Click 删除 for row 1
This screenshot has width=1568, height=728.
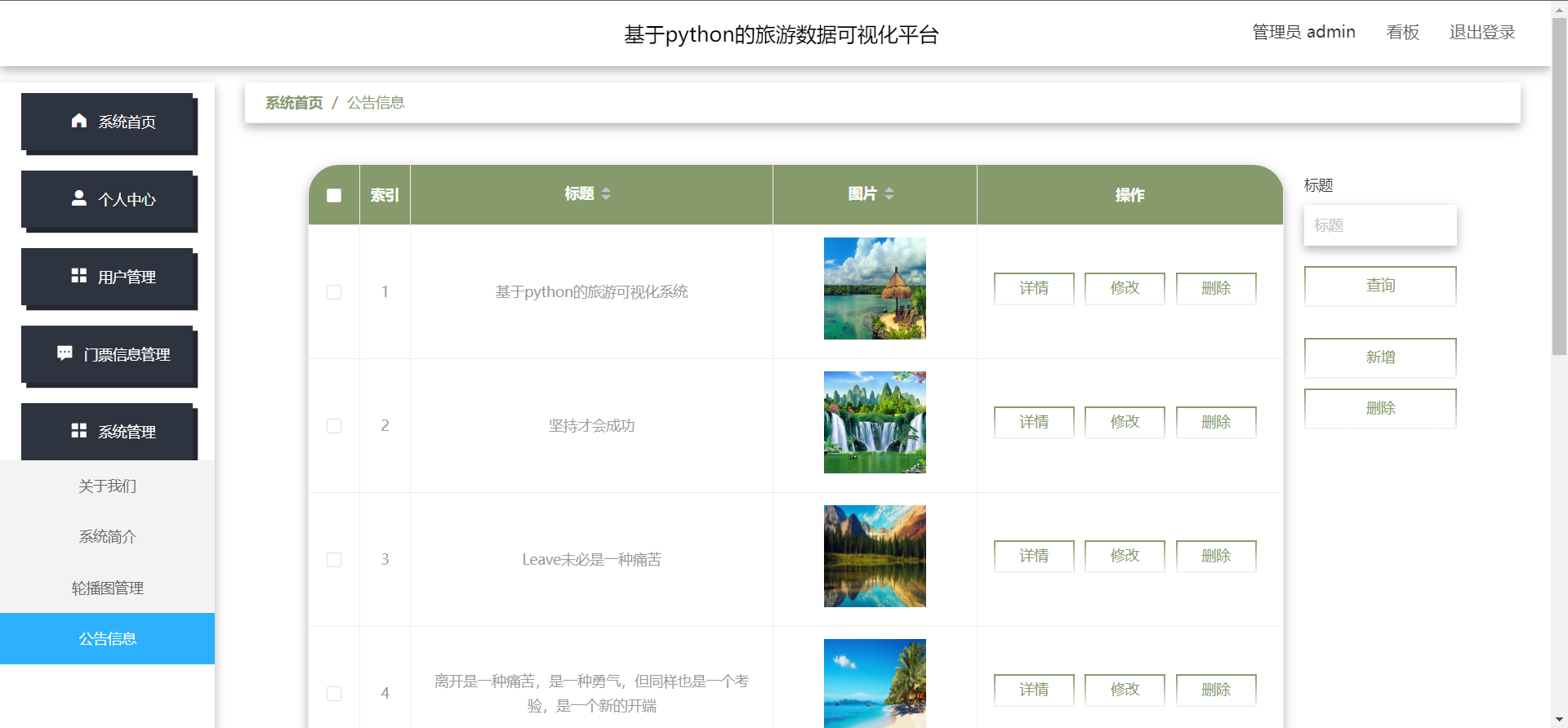click(1216, 288)
